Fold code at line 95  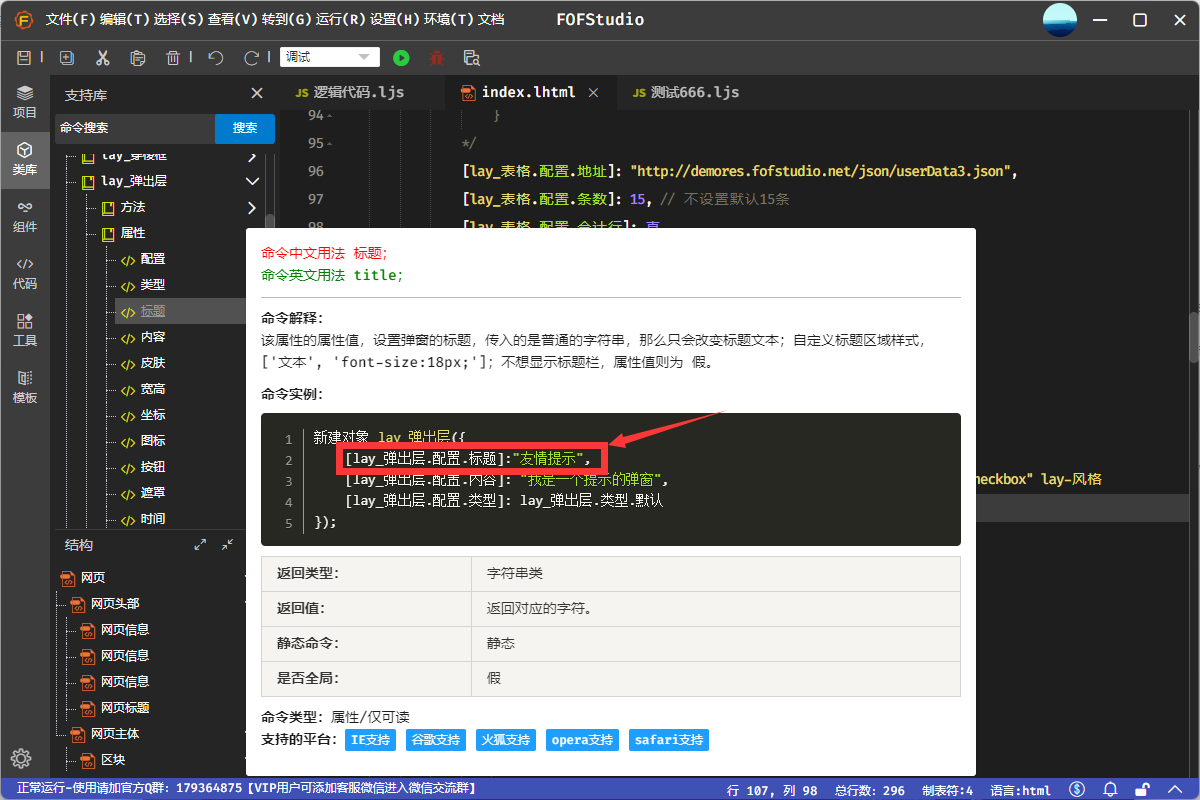coord(330,143)
